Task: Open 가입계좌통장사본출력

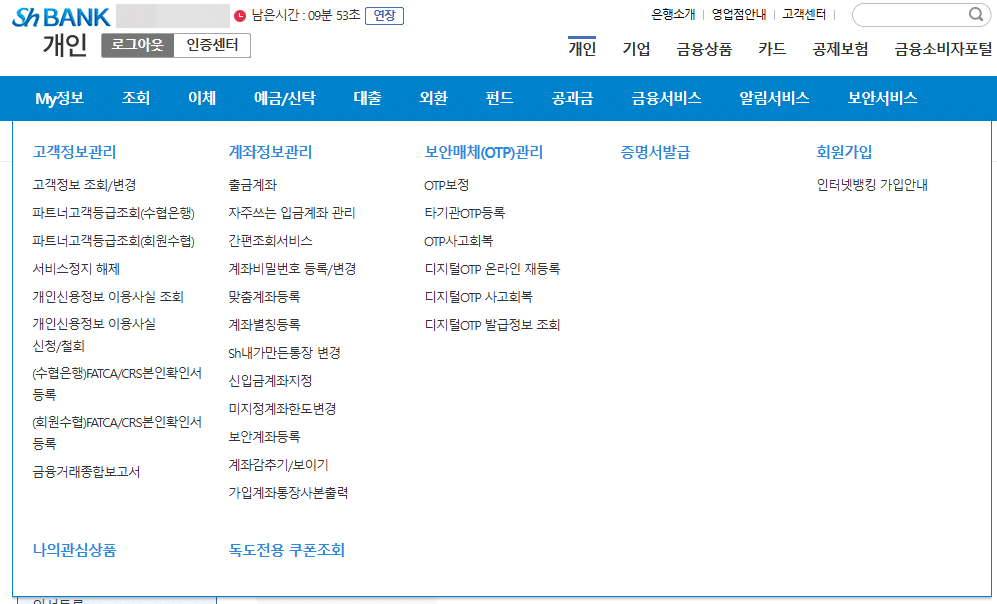Action: 288,493
